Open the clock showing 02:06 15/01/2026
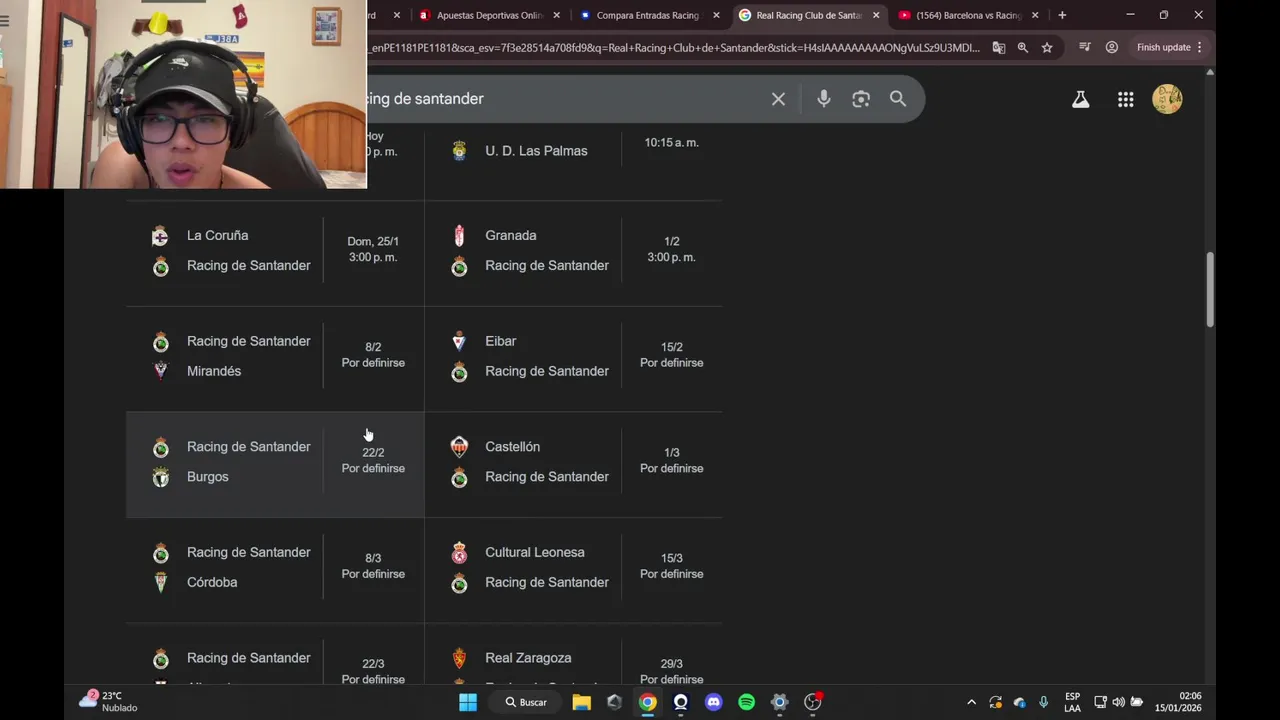The image size is (1280, 720). click(1178, 702)
